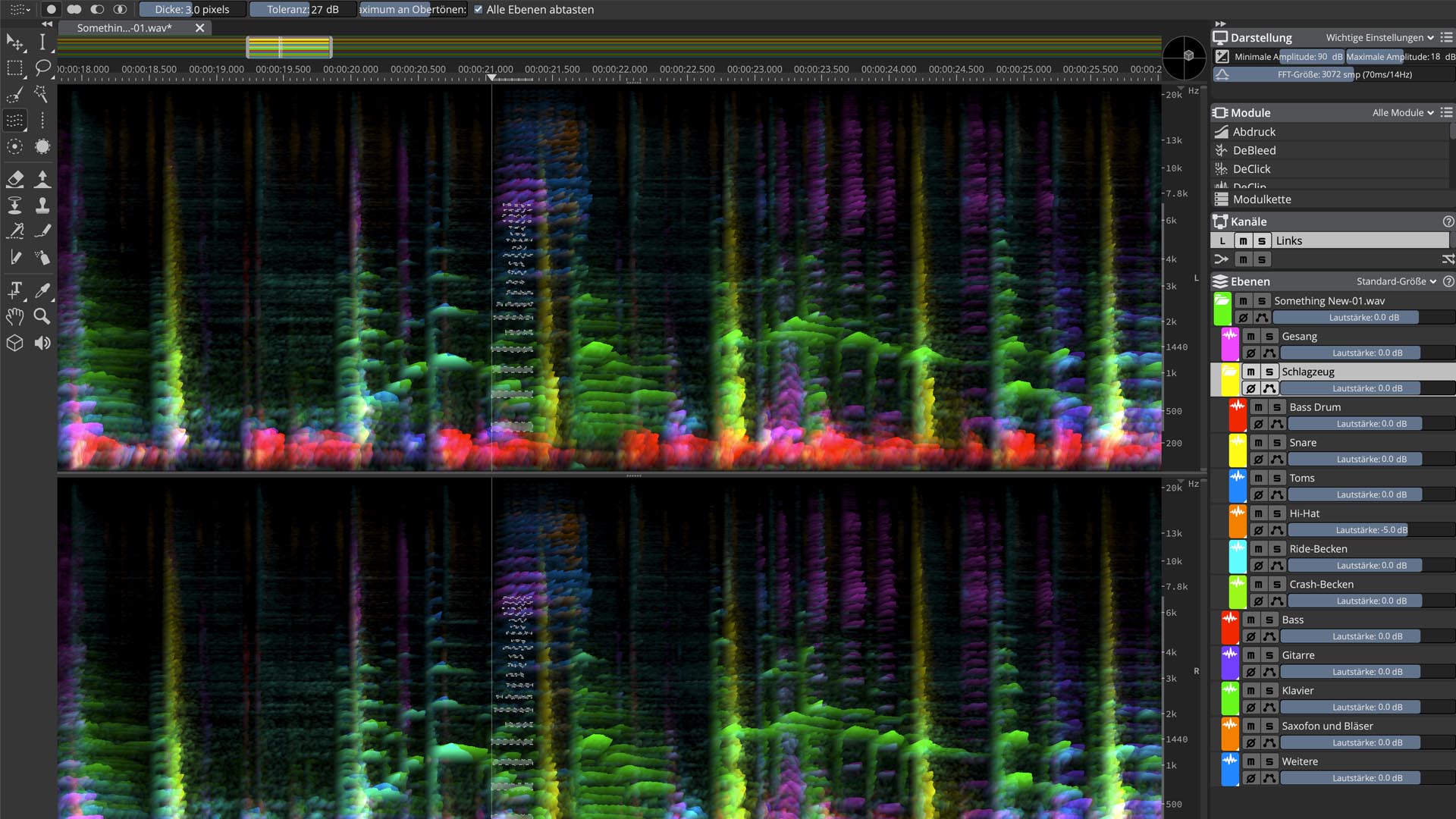Viewport: 1456px width, 819px height.
Task: Select the magnifier zoom tool
Action: pyautogui.click(x=42, y=316)
